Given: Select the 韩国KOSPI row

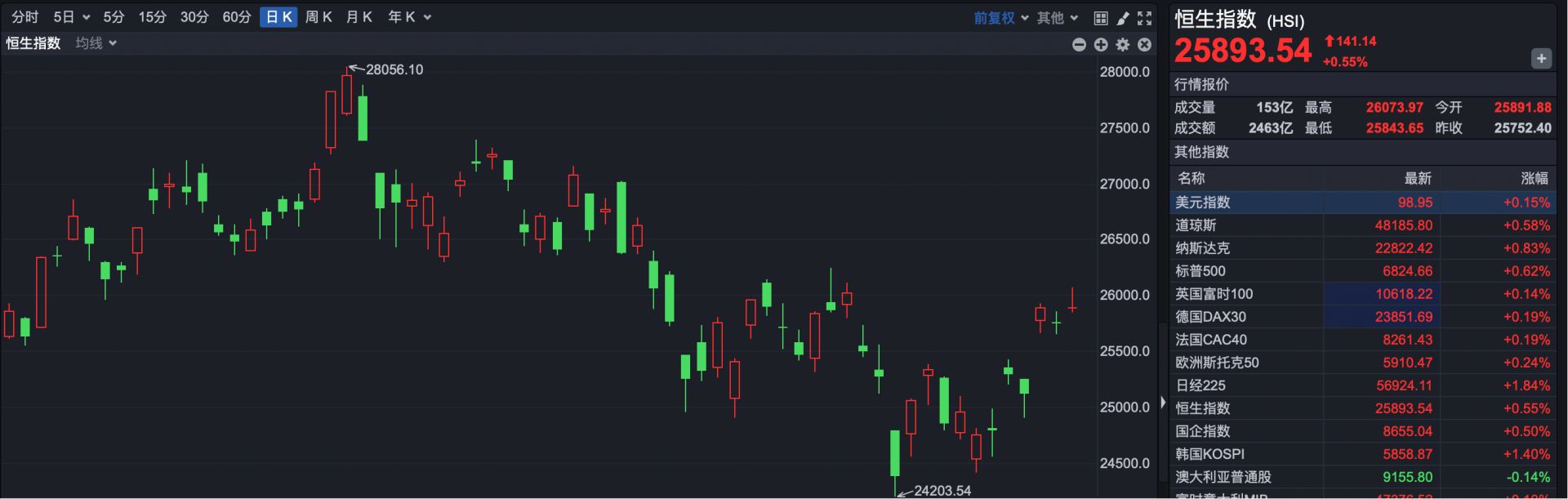Looking at the screenshot, I should click(1363, 454).
